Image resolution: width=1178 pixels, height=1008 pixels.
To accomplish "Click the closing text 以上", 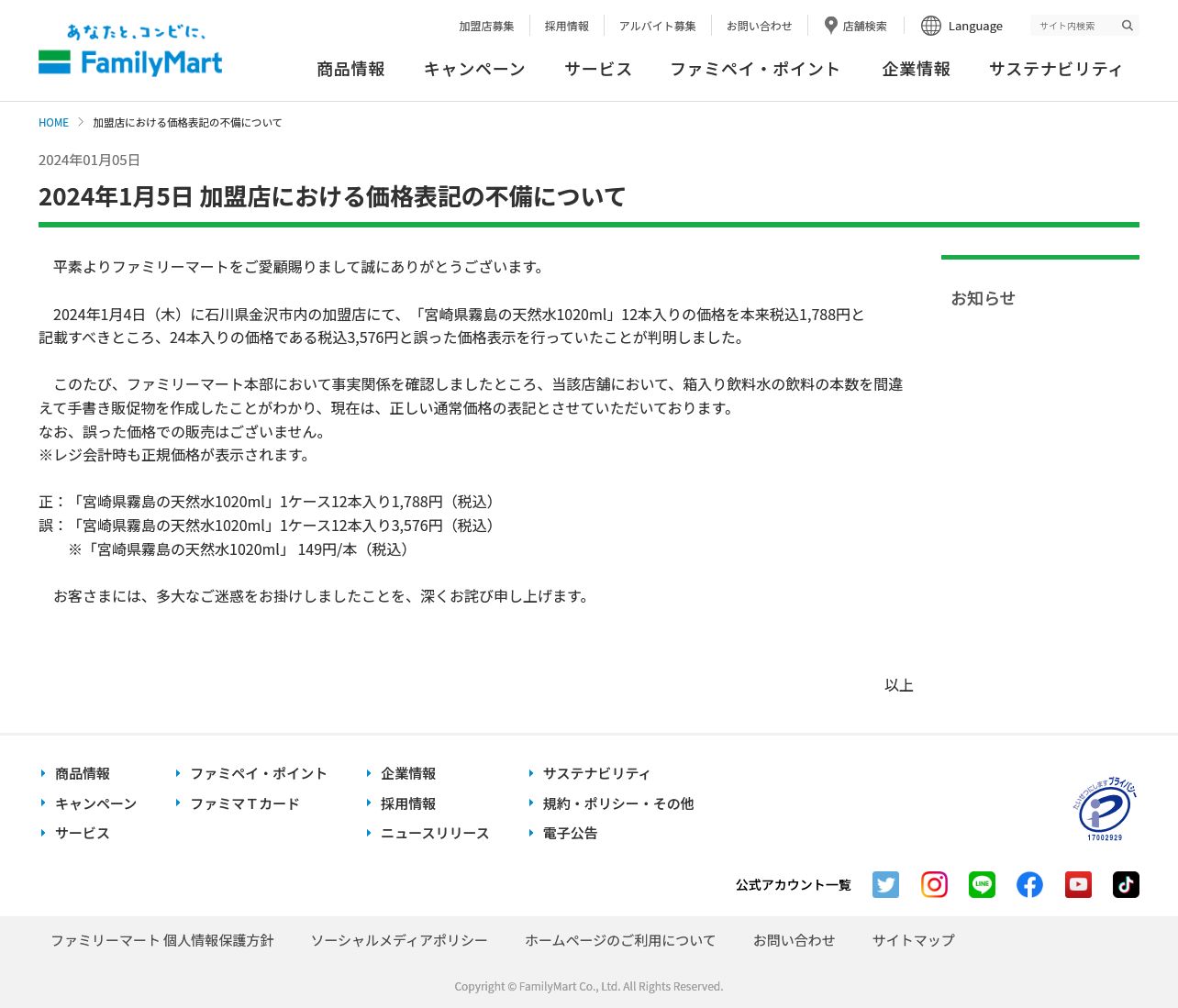I will [x=898, y=685].
